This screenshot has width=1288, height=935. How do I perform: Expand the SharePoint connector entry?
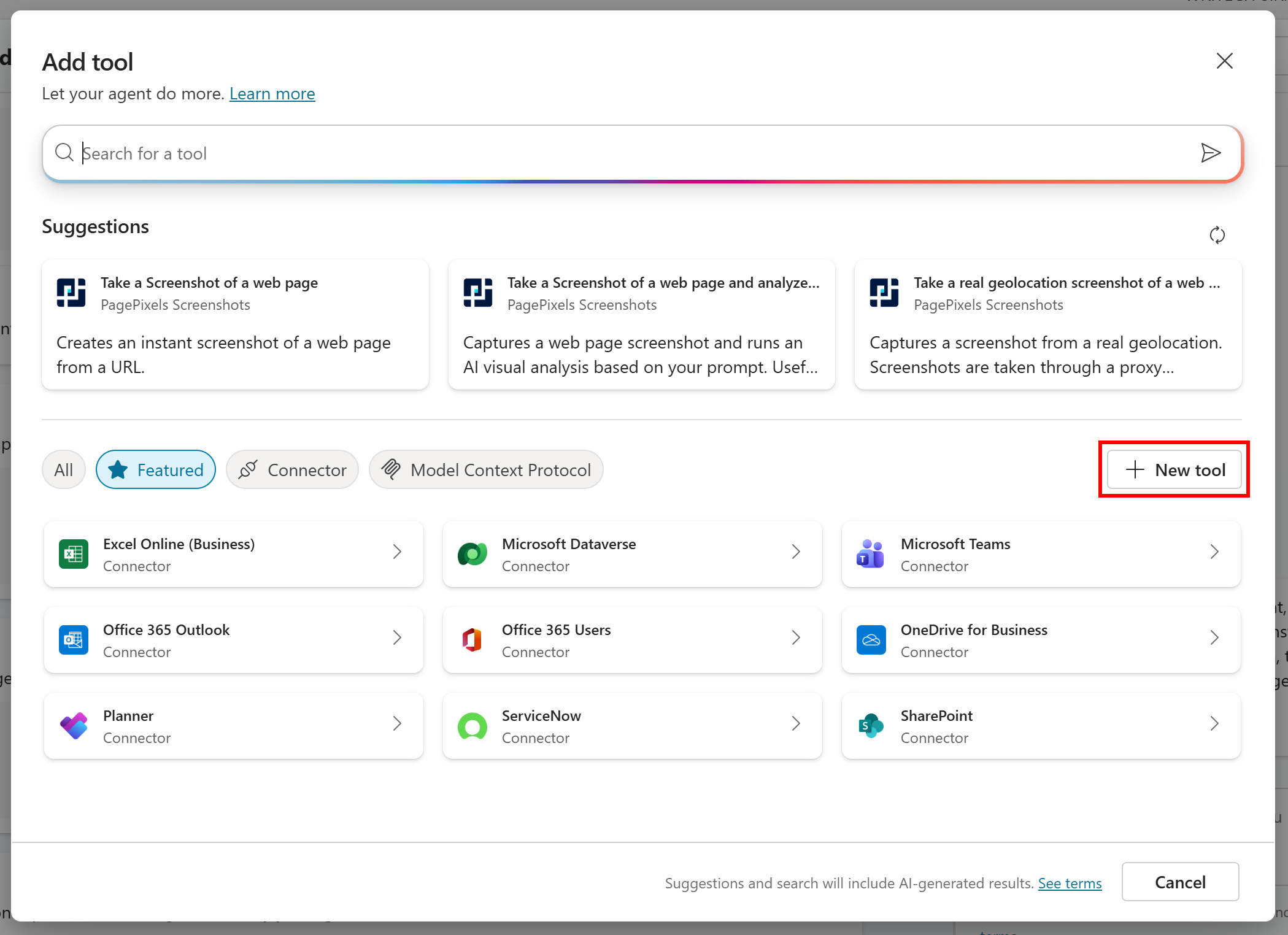tap(1214, 723)
